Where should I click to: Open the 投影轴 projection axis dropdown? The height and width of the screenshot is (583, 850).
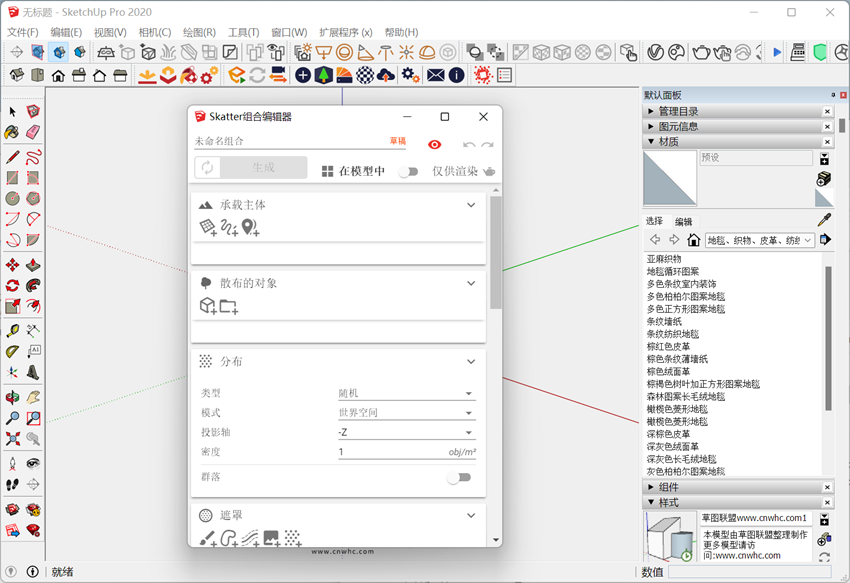(x=405, y=432)
